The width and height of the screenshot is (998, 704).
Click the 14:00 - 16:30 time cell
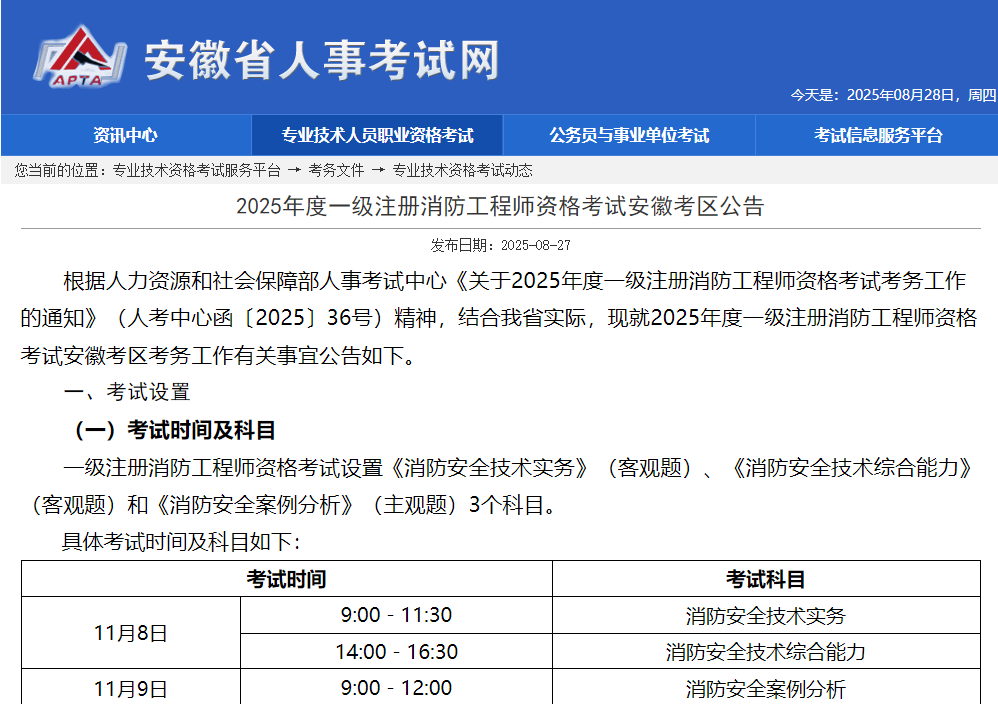396,652
